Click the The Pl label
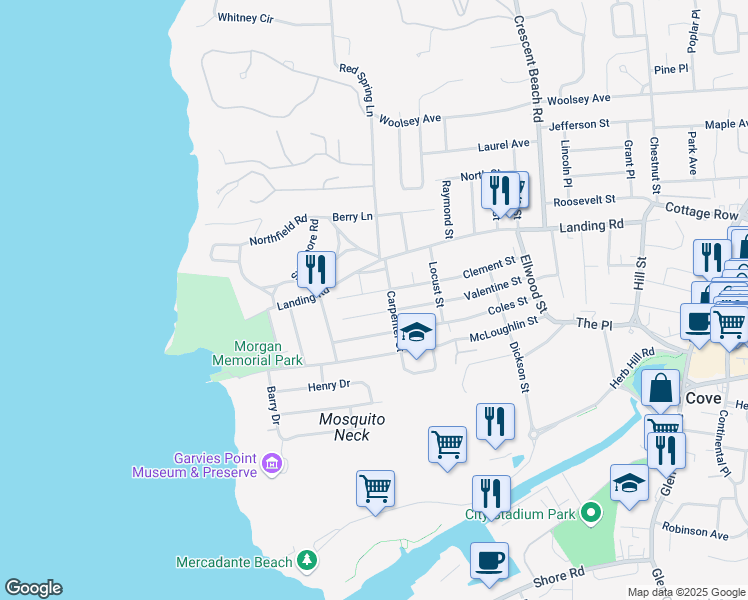 point(594,324)
